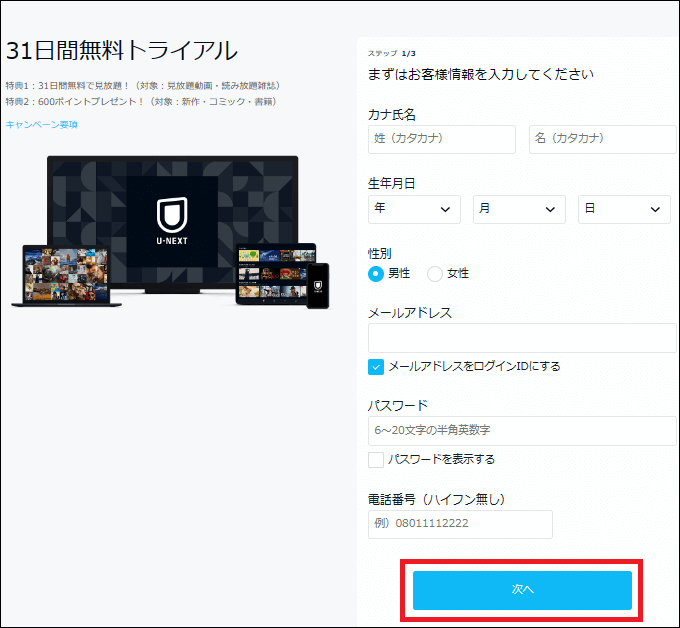The width and height of the screenshot is (680, 628).
Task: Click the 31日間無料トライアル heading
Action: click(121, 51)
